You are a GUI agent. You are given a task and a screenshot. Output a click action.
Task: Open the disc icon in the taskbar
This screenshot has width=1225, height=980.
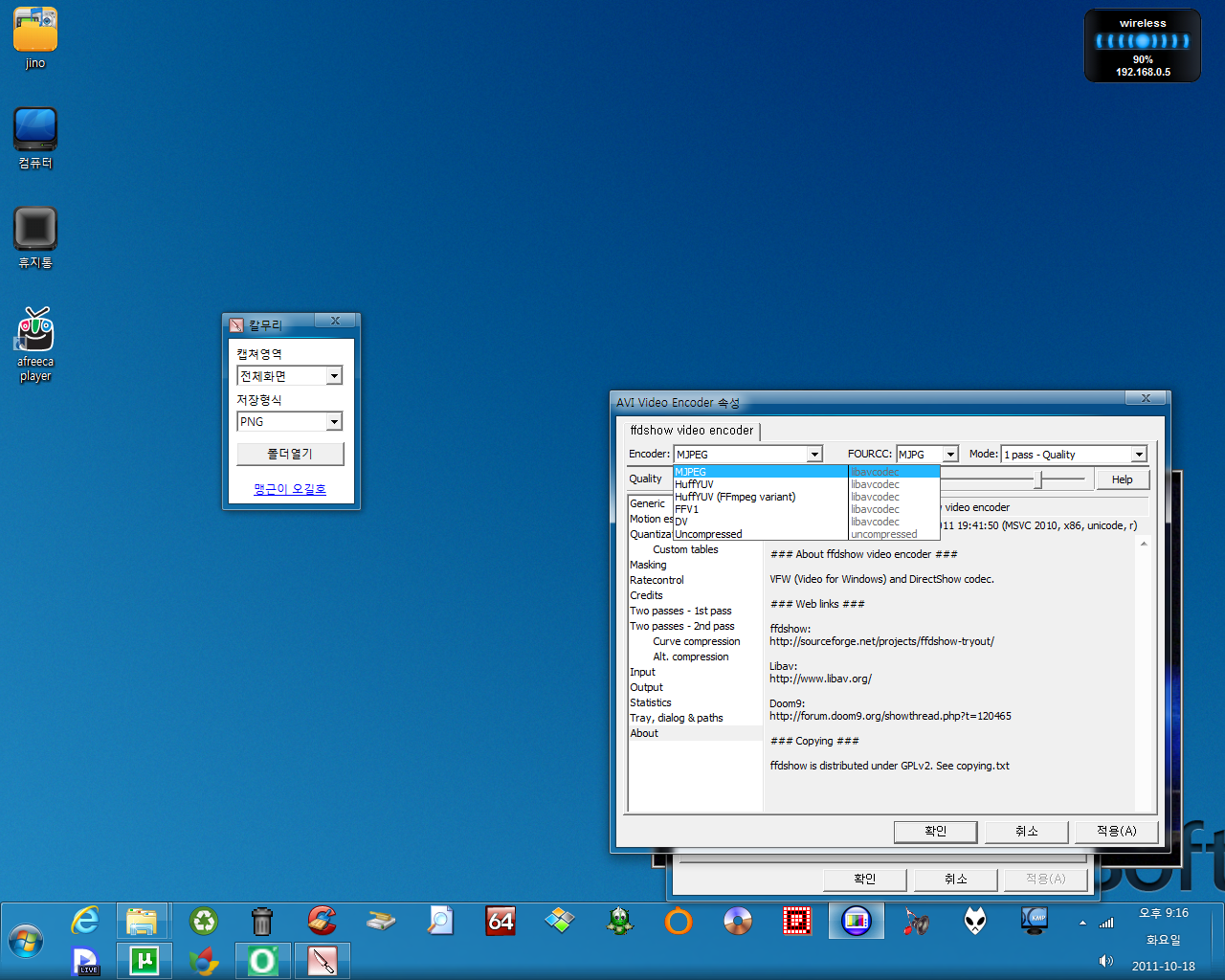[x=738, y=921]
